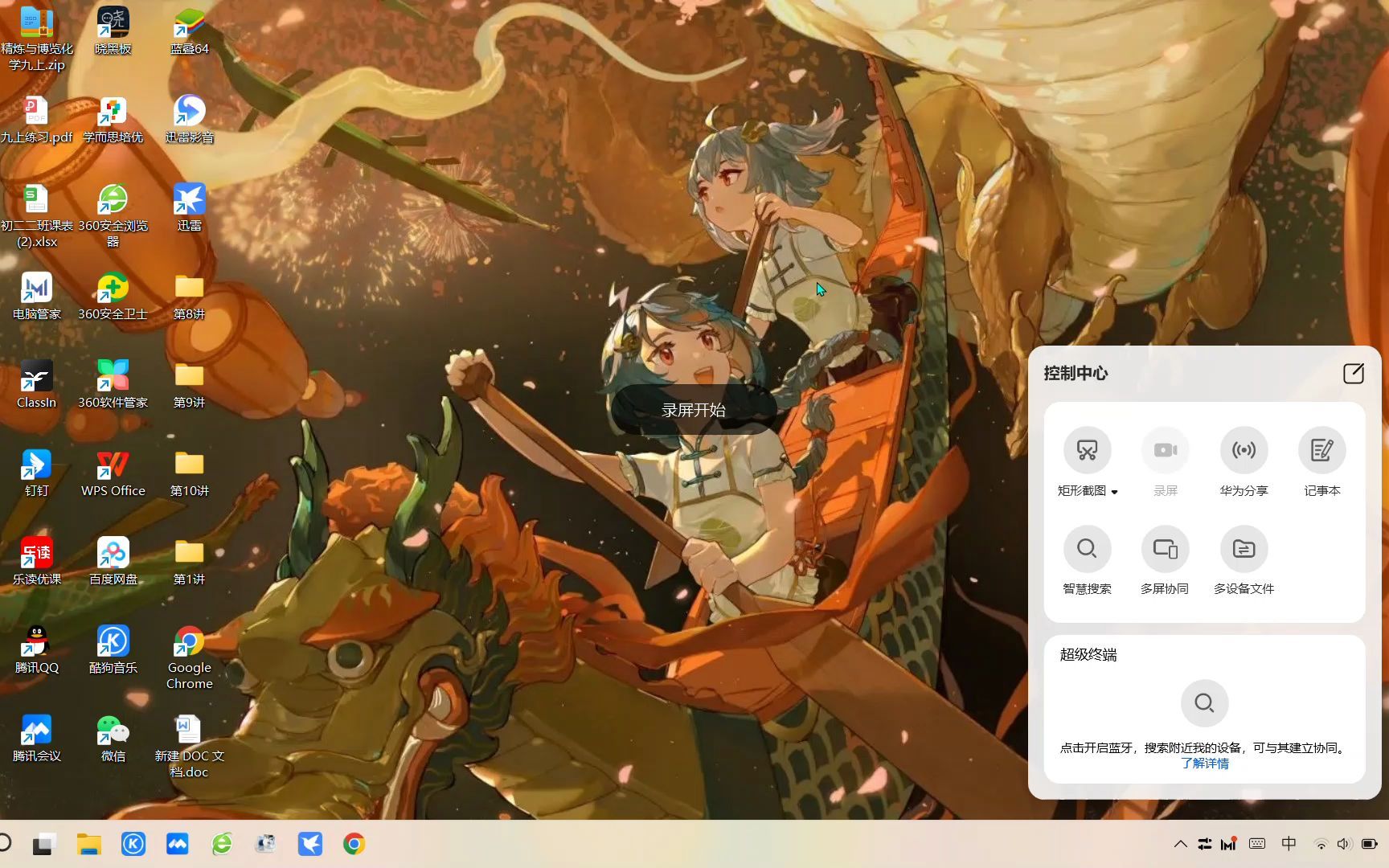
Task: Open 360 browser from the taskbar
Action: (x=221, y=844)
